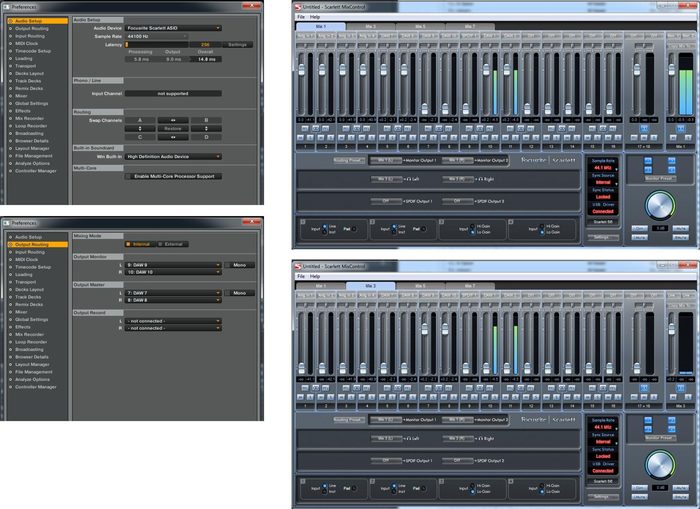Image resolution: width=700 pixels, height=509 pixels.
Task: Click the Traktor icon in the Output Routing Preferences title bar
Action: click(6, 223)
